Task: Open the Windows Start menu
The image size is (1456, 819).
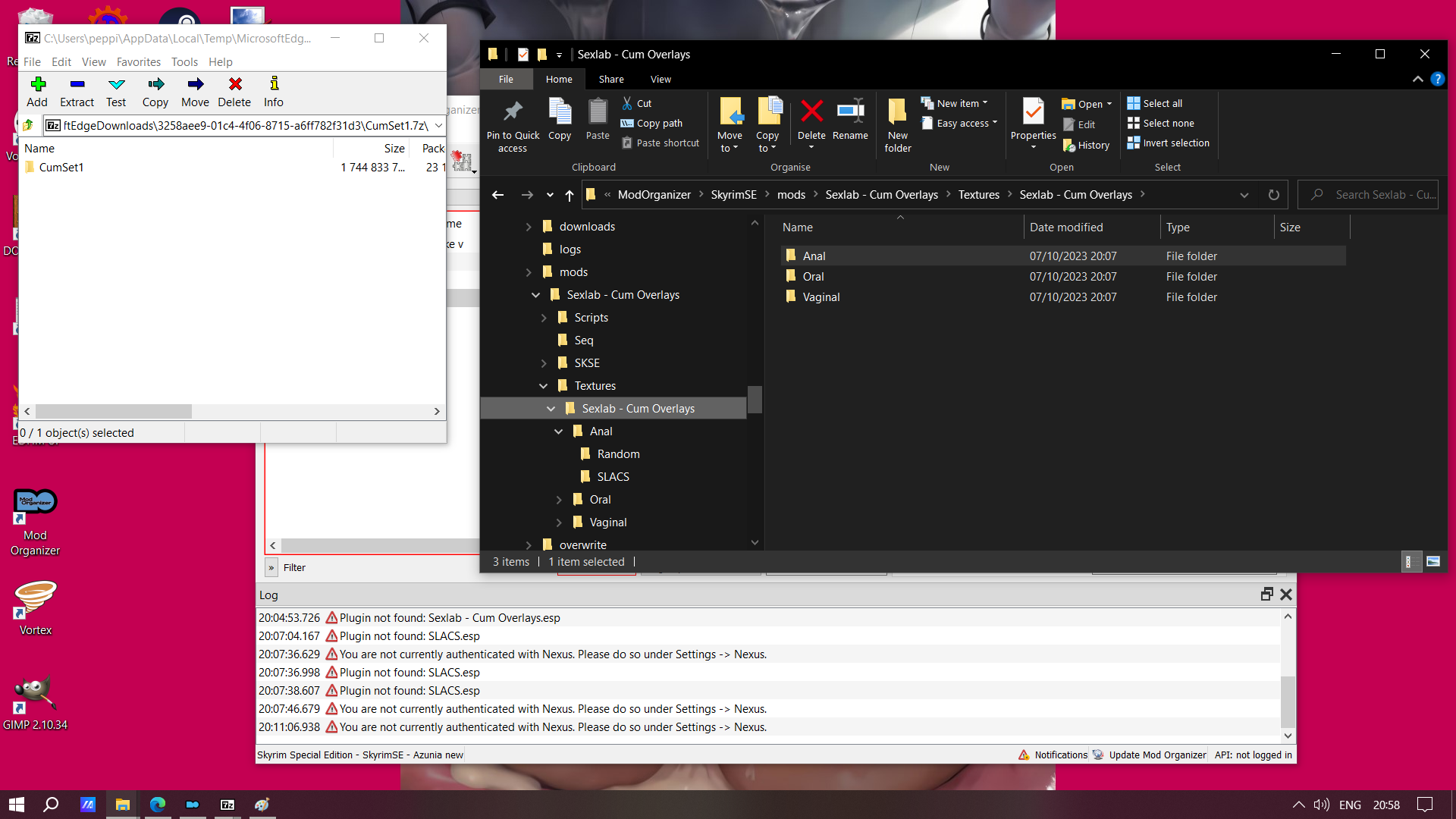Action: (17, 805)
